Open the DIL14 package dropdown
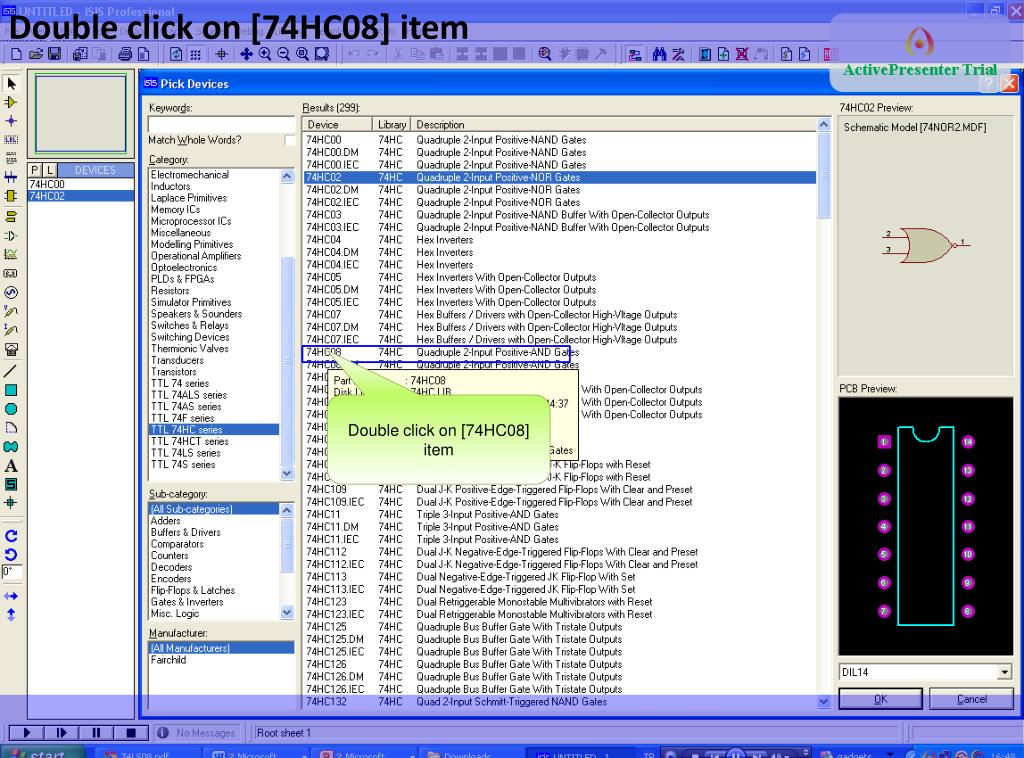This screenshot has width=1024, height=758. (1004, 672)
